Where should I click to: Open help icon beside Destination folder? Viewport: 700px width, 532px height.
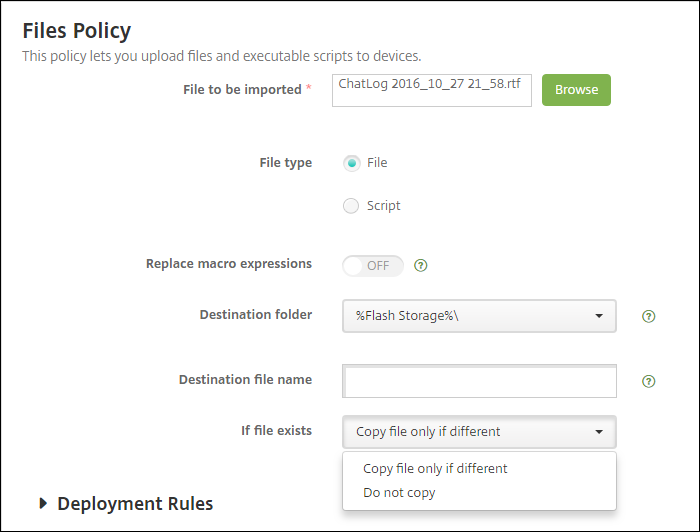pos(649,316)
